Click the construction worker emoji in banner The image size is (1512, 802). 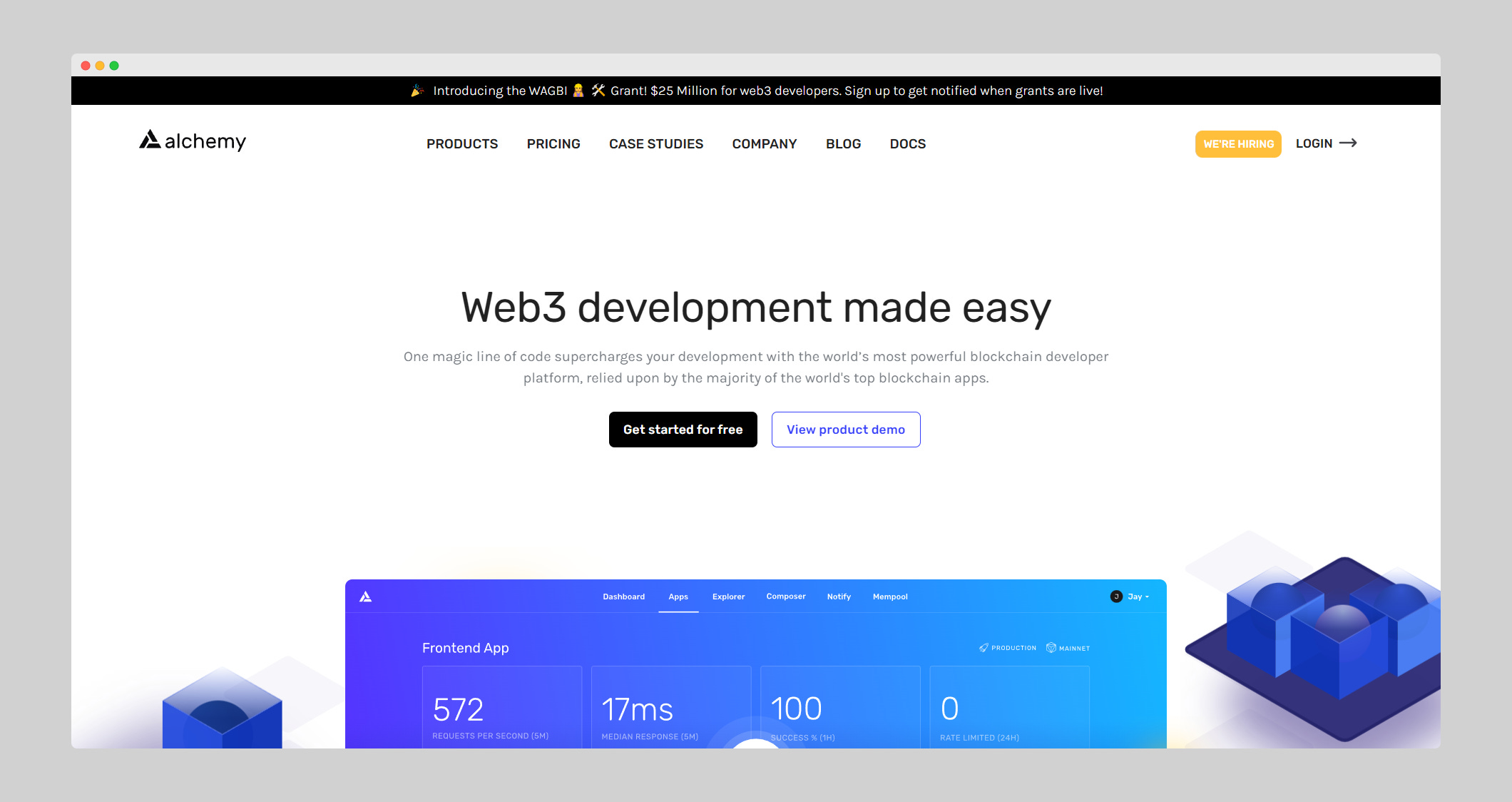pos(578,91)
